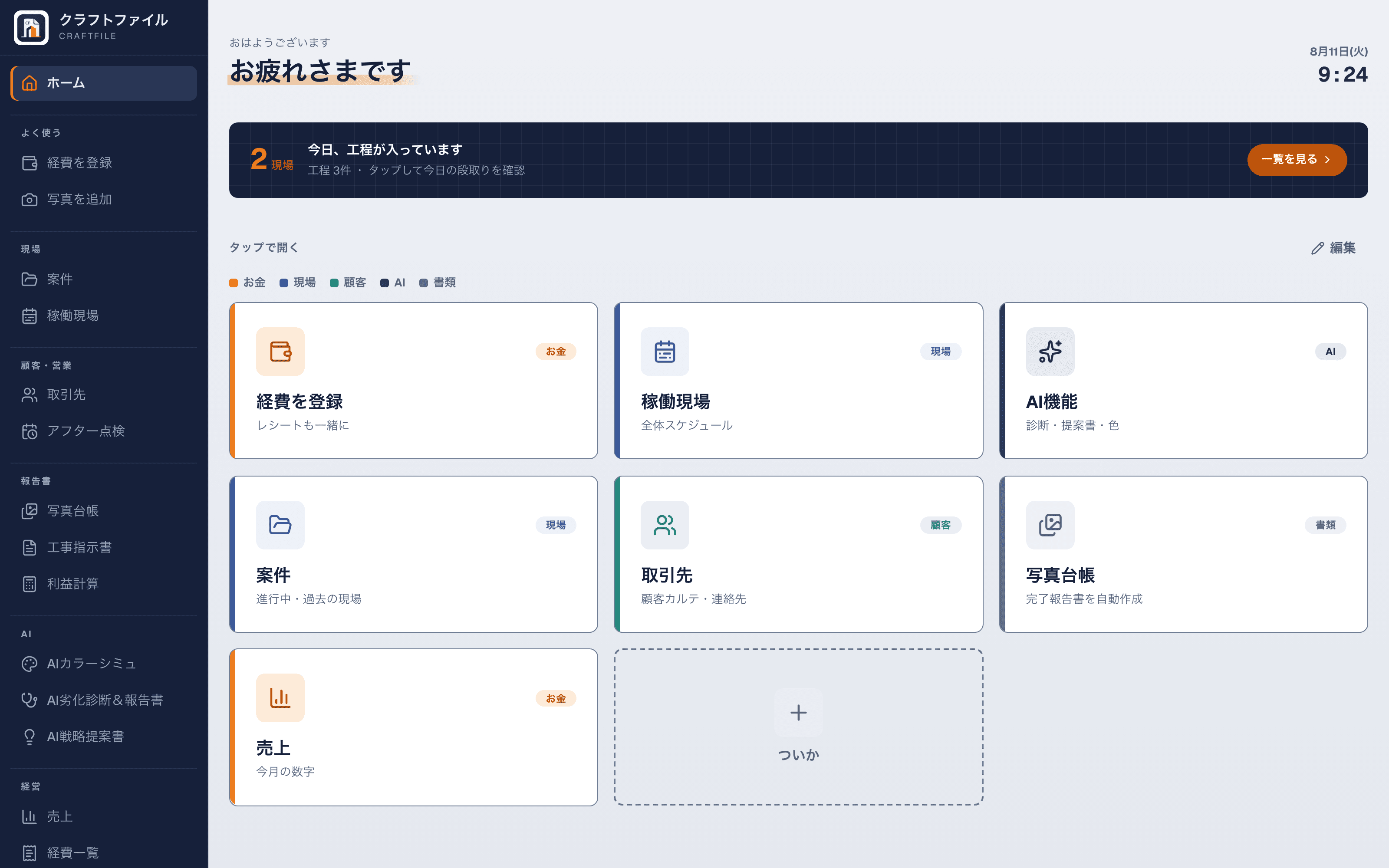
Task: Click the lightbulb icon for AI戦略提案書
Action: (29, 736)
